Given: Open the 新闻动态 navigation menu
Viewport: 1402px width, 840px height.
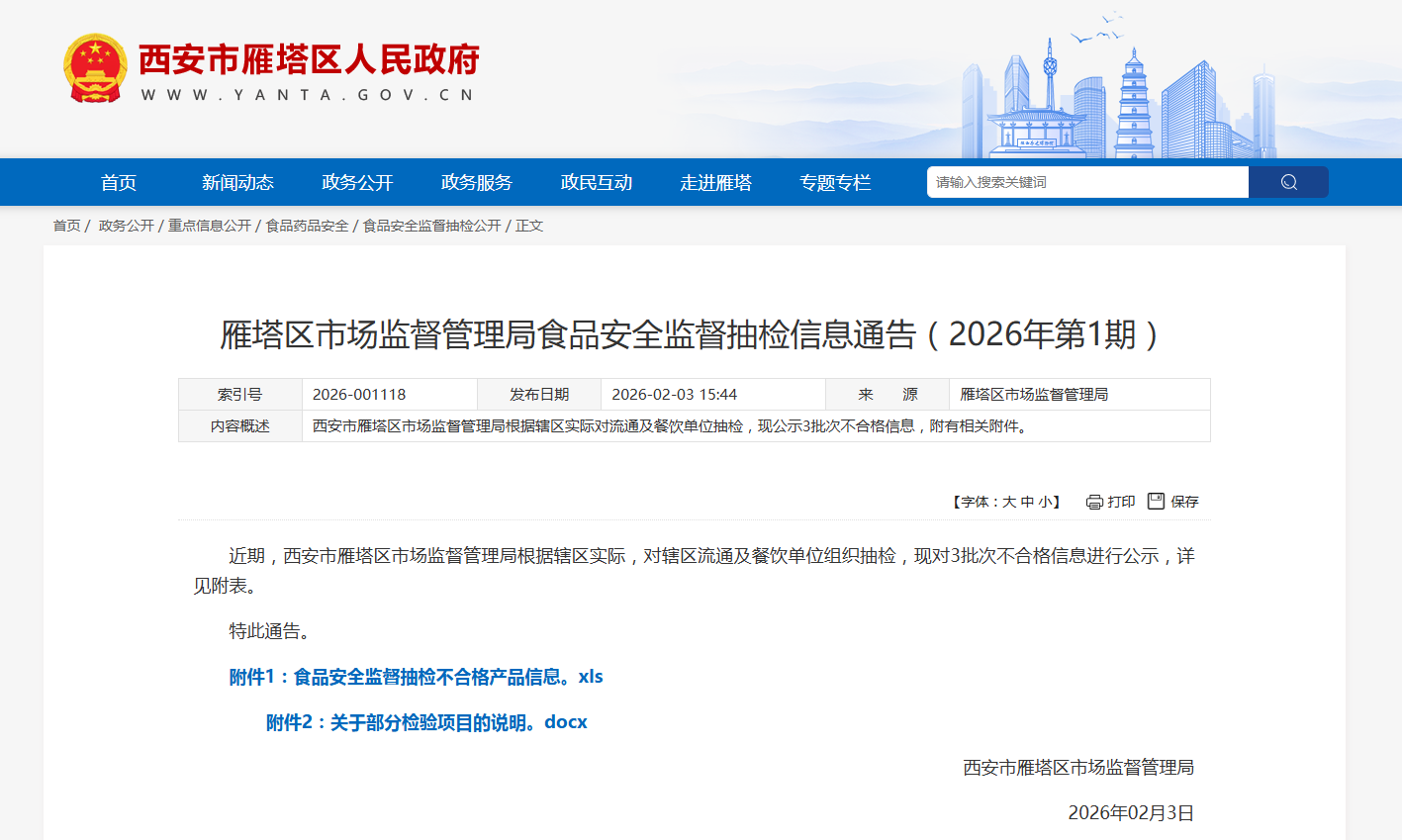Looking at the screenshot, I should (237, 183).
